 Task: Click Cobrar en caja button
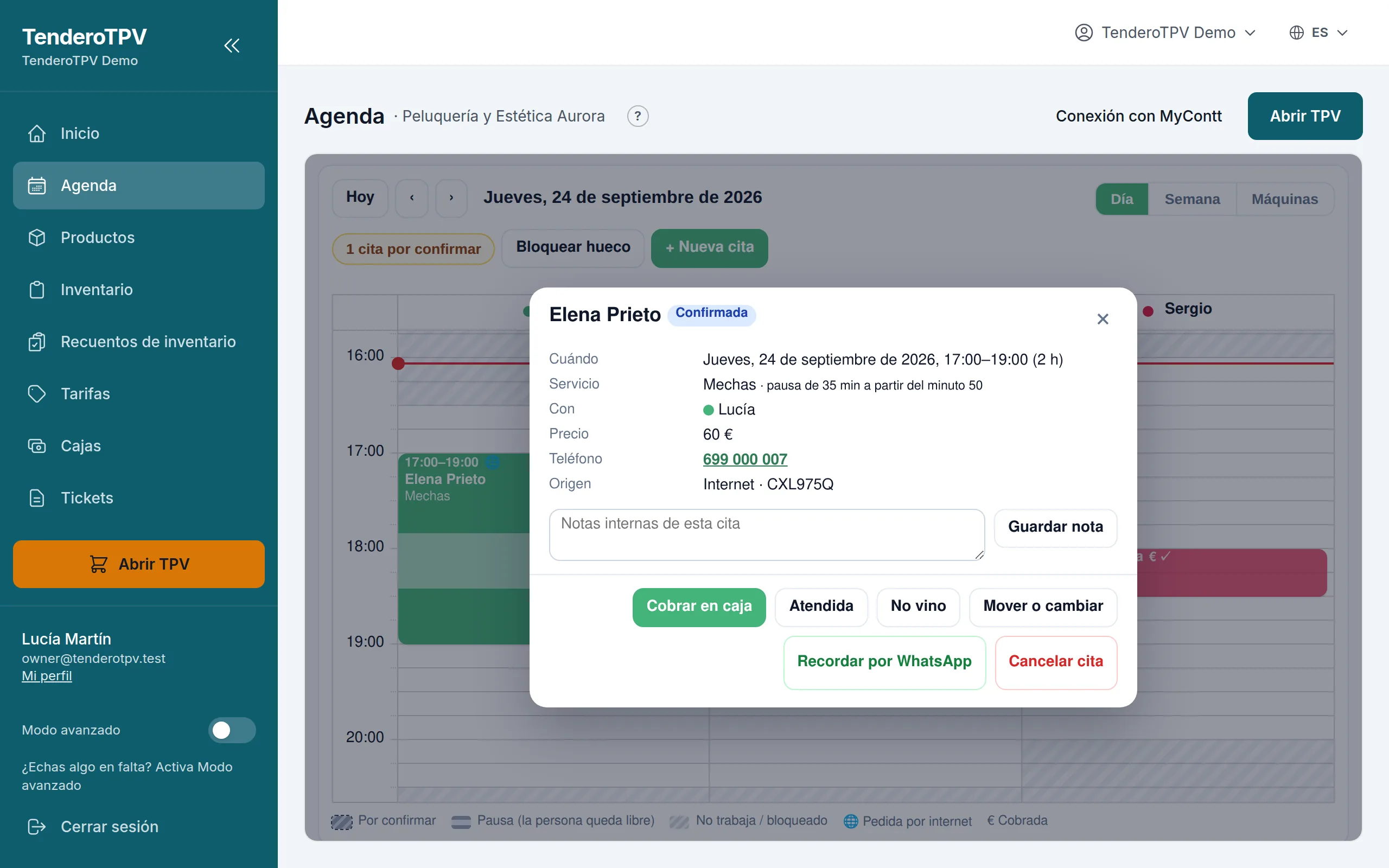(x=698, y=607)
